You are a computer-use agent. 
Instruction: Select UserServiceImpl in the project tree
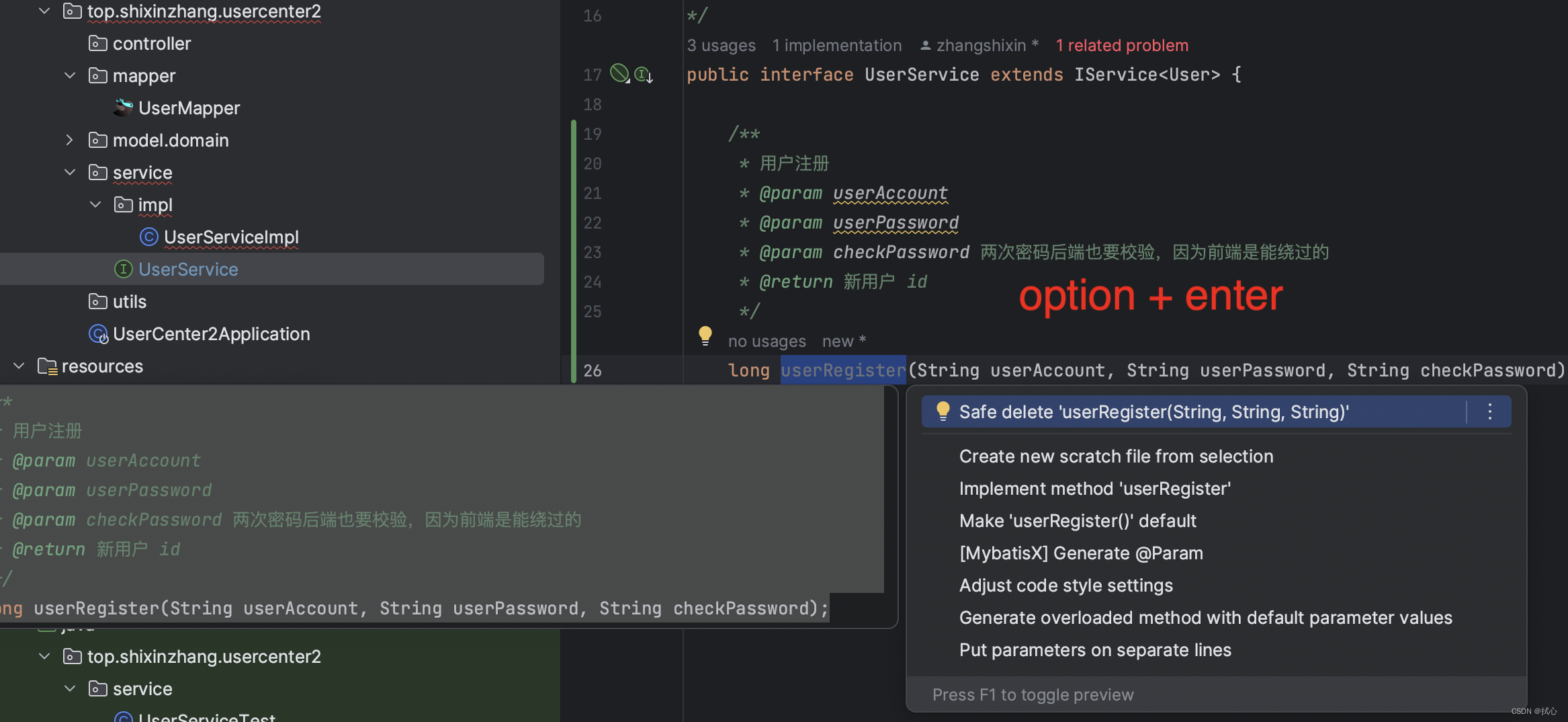point(231,237)
